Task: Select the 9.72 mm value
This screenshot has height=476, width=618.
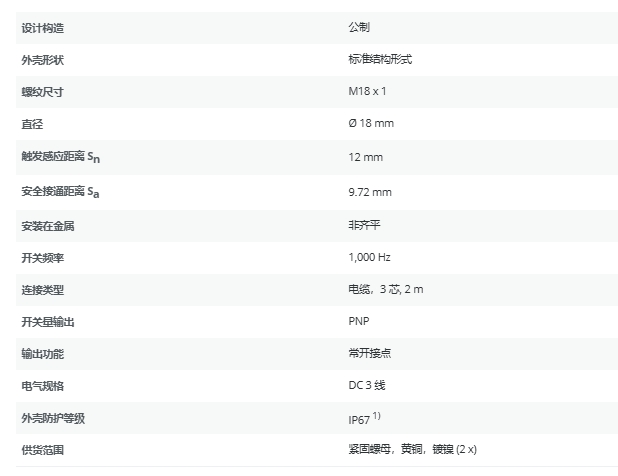Action: pyautogui.click(x=370, y=191)
